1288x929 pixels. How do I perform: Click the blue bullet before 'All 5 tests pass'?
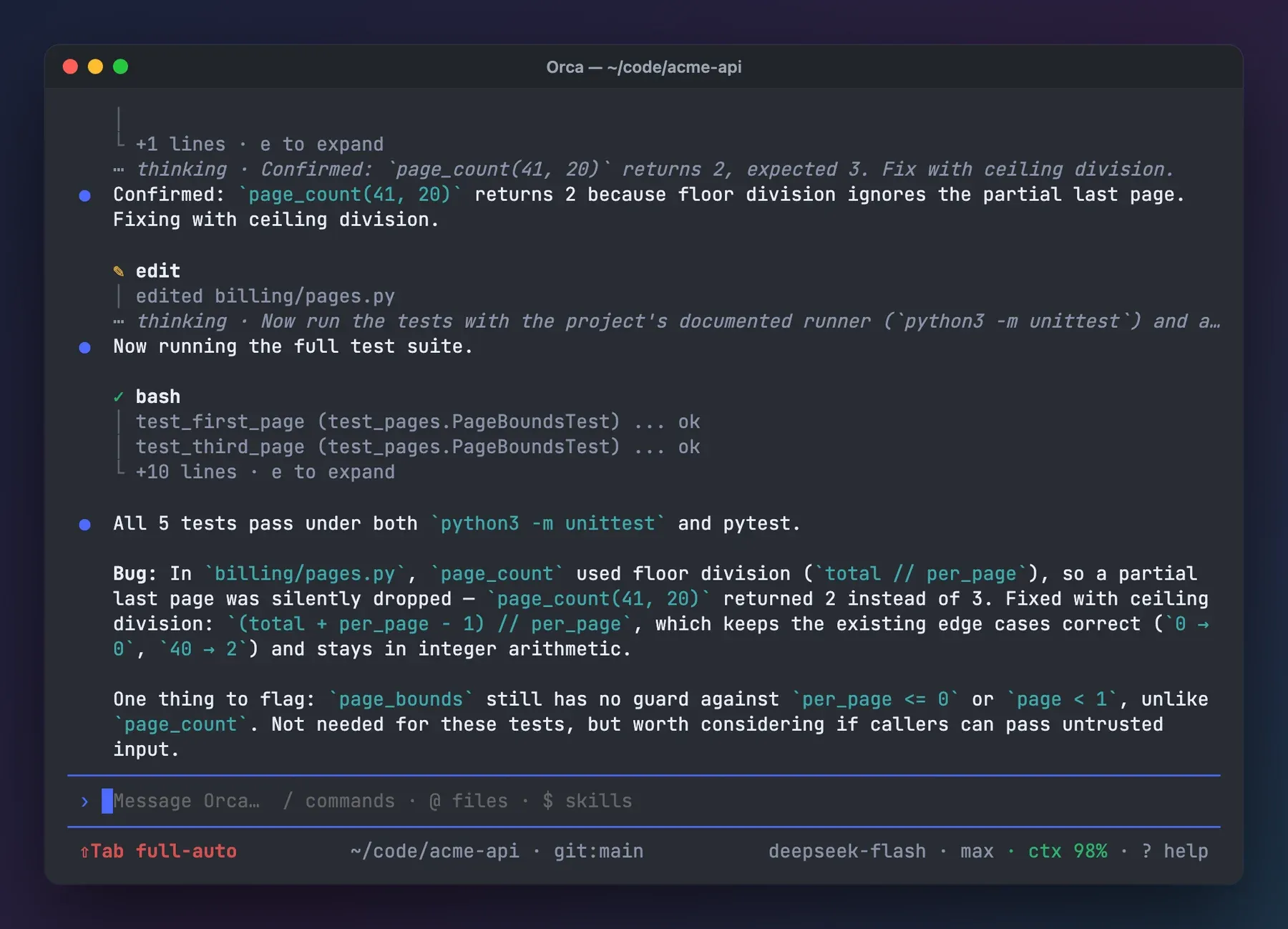coord(84,525)
